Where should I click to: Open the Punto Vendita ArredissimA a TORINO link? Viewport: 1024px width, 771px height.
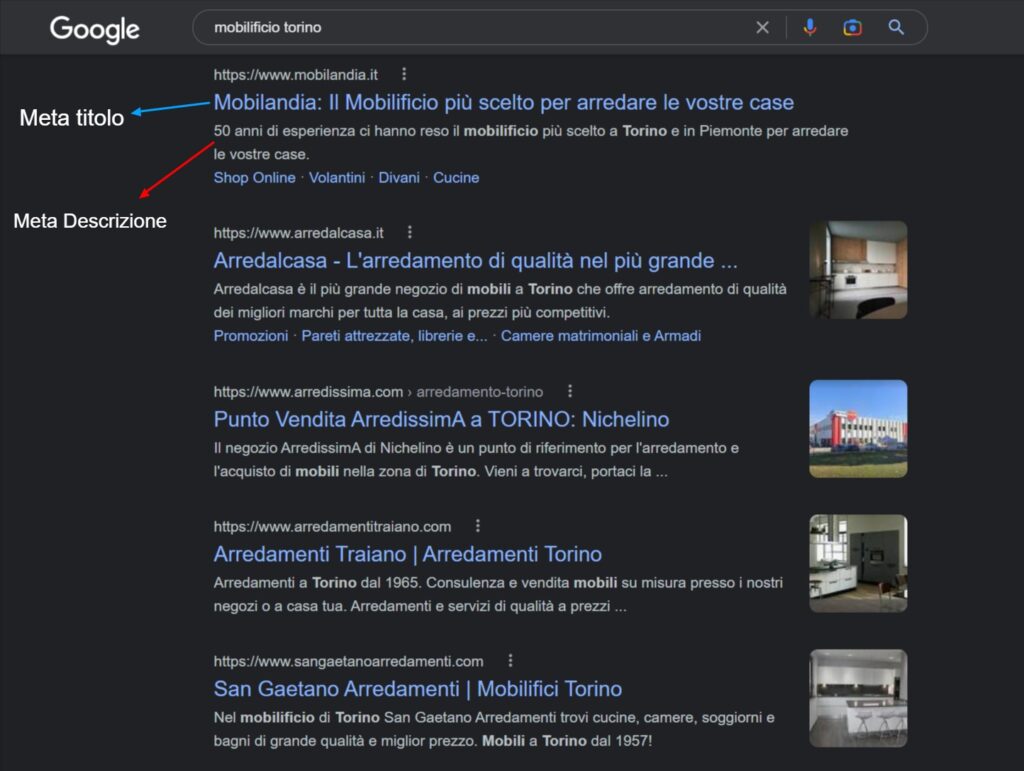[441, 419]
